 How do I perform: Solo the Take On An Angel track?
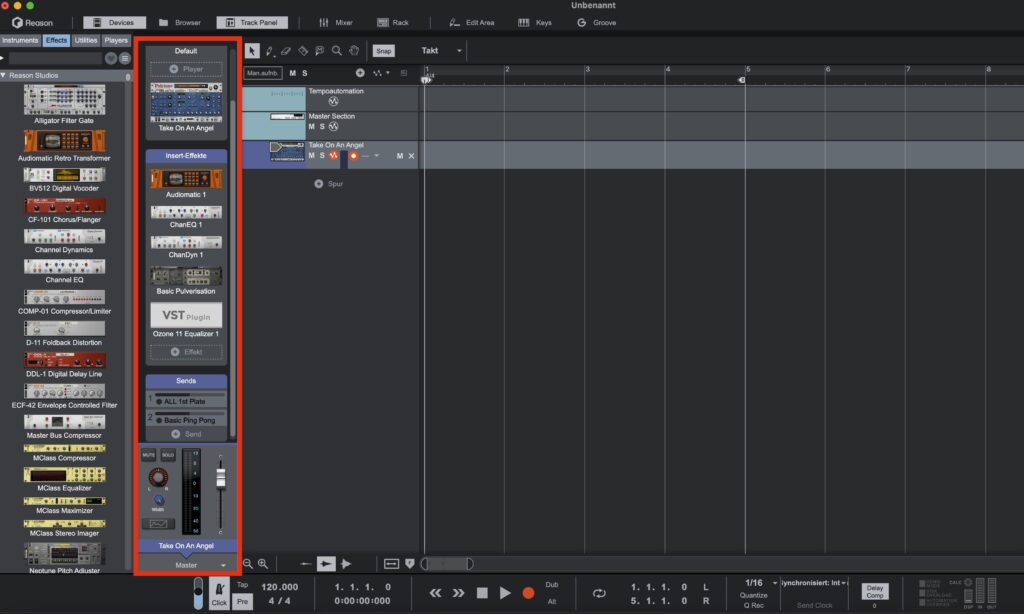(322, 155)
